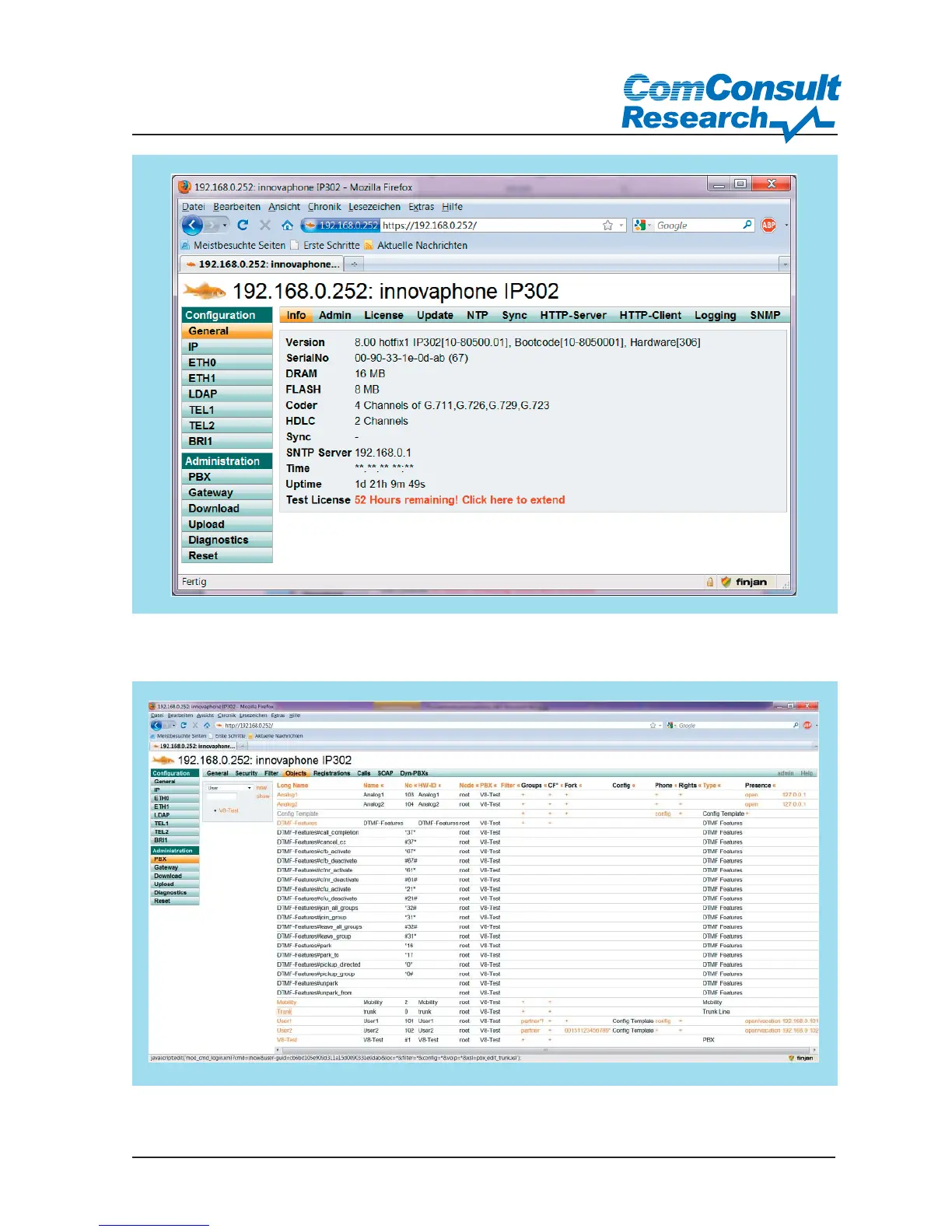Image resolution: width=952 pixels, height=1232 pixels.
Task: Open Hilfe menu in Info page browser
Action: click(x=453, y=207)
